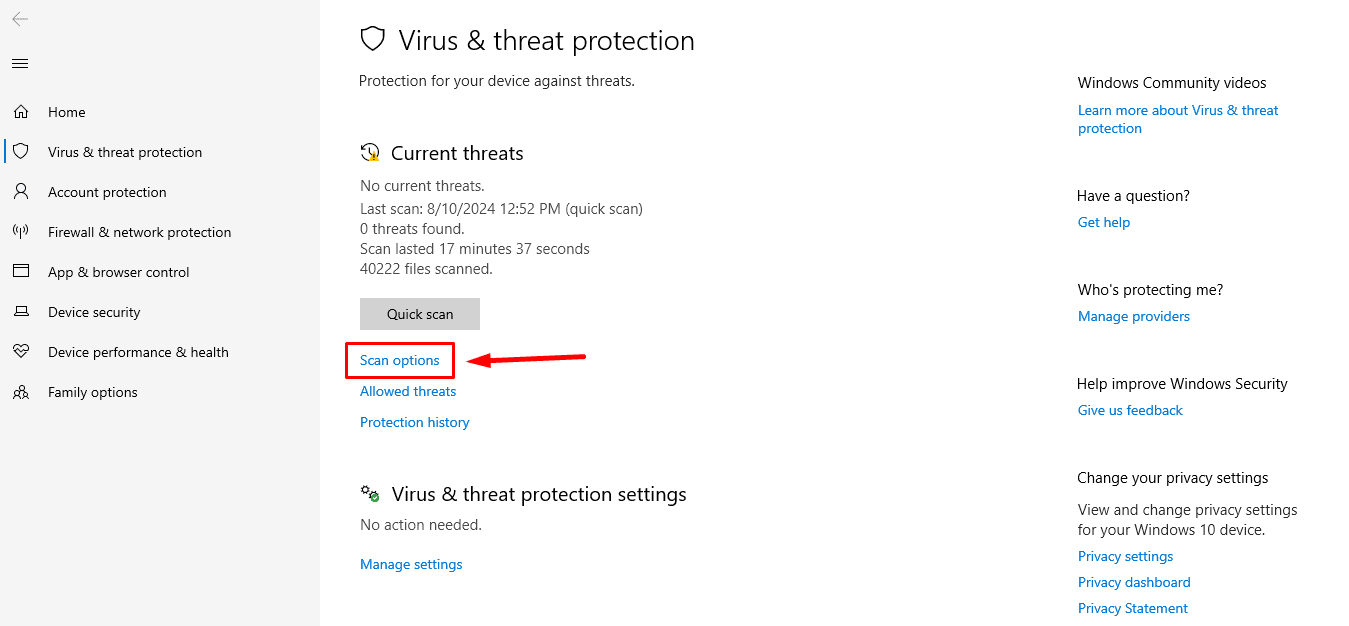Click the Account protection person icon
This screenshot has height=626, width=1349.
(x=21, y=192)
